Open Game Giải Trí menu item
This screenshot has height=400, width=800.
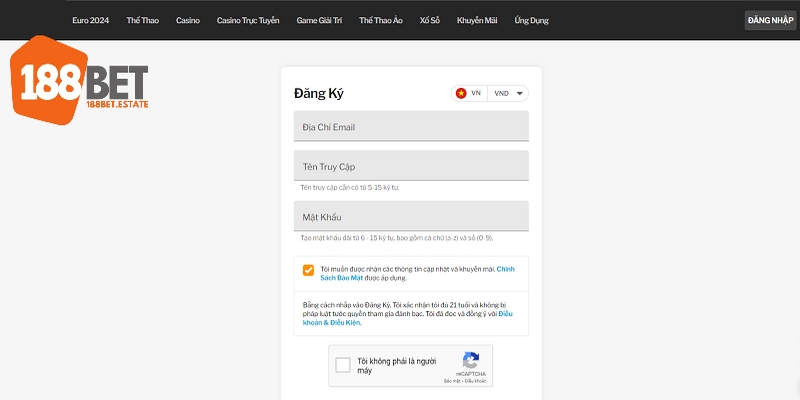[x=319, y=20]
